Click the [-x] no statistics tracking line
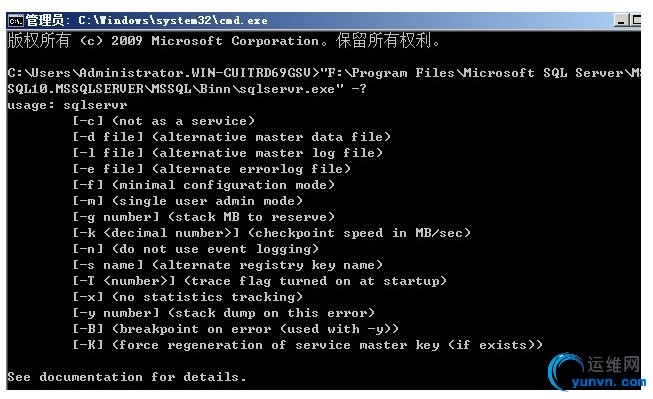The height and width of the screenshot is (399, 653). pyautogui.click(x=188, y=297)
